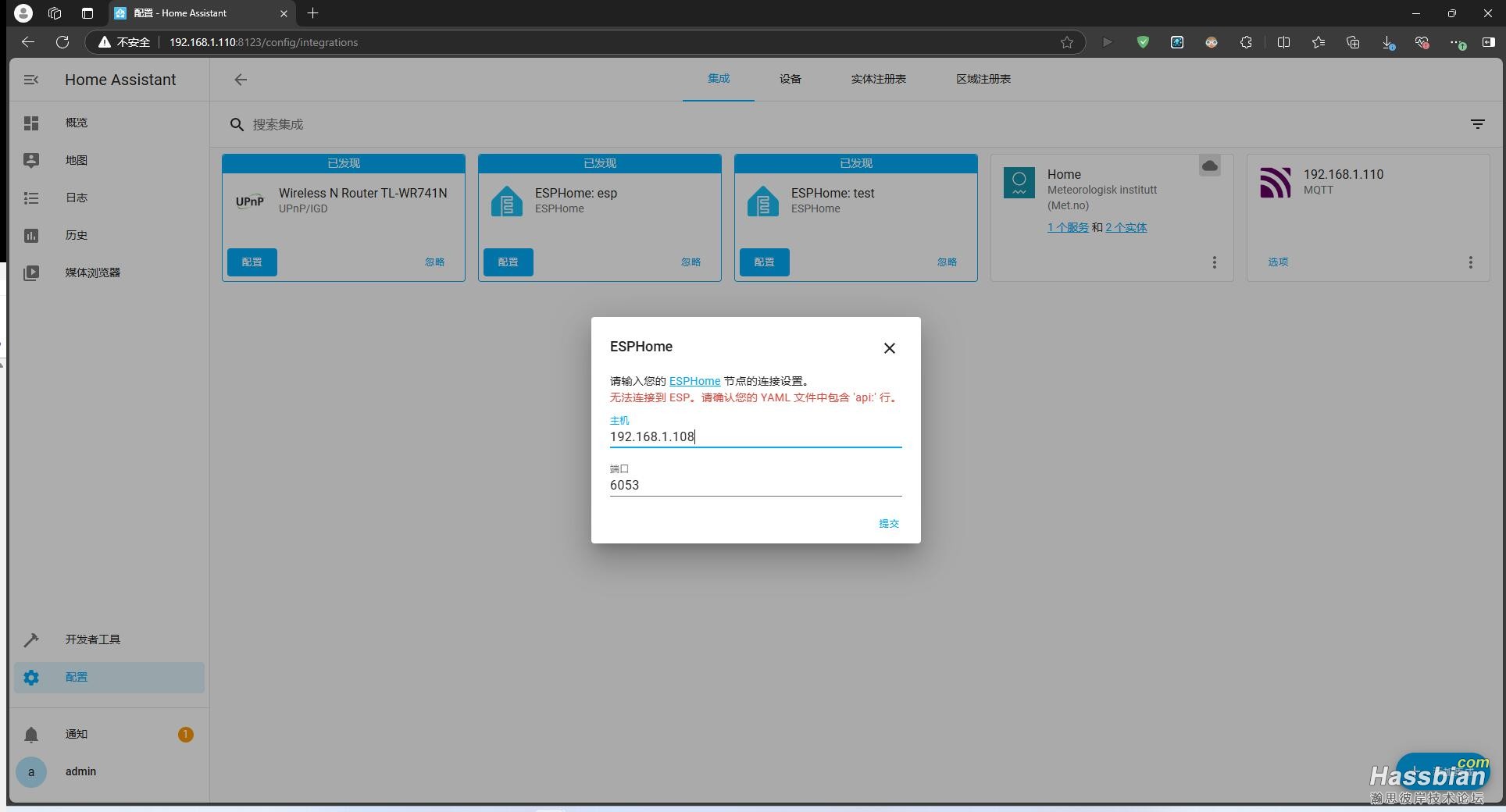Click 配置 on the UPnP router card

[252, 262]
